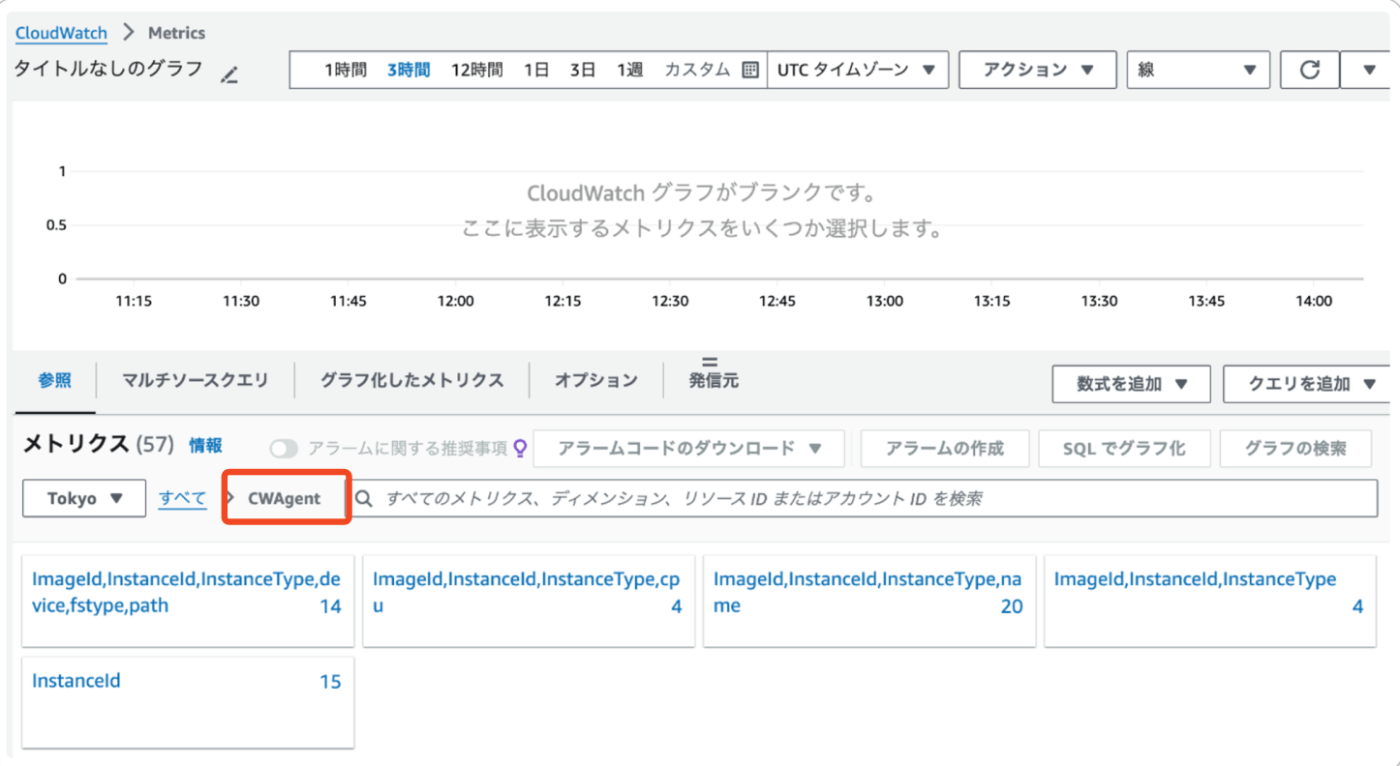Open the 線 graph type dropdown
The image size is (1400, 766).
click(x=1198, y=70)
